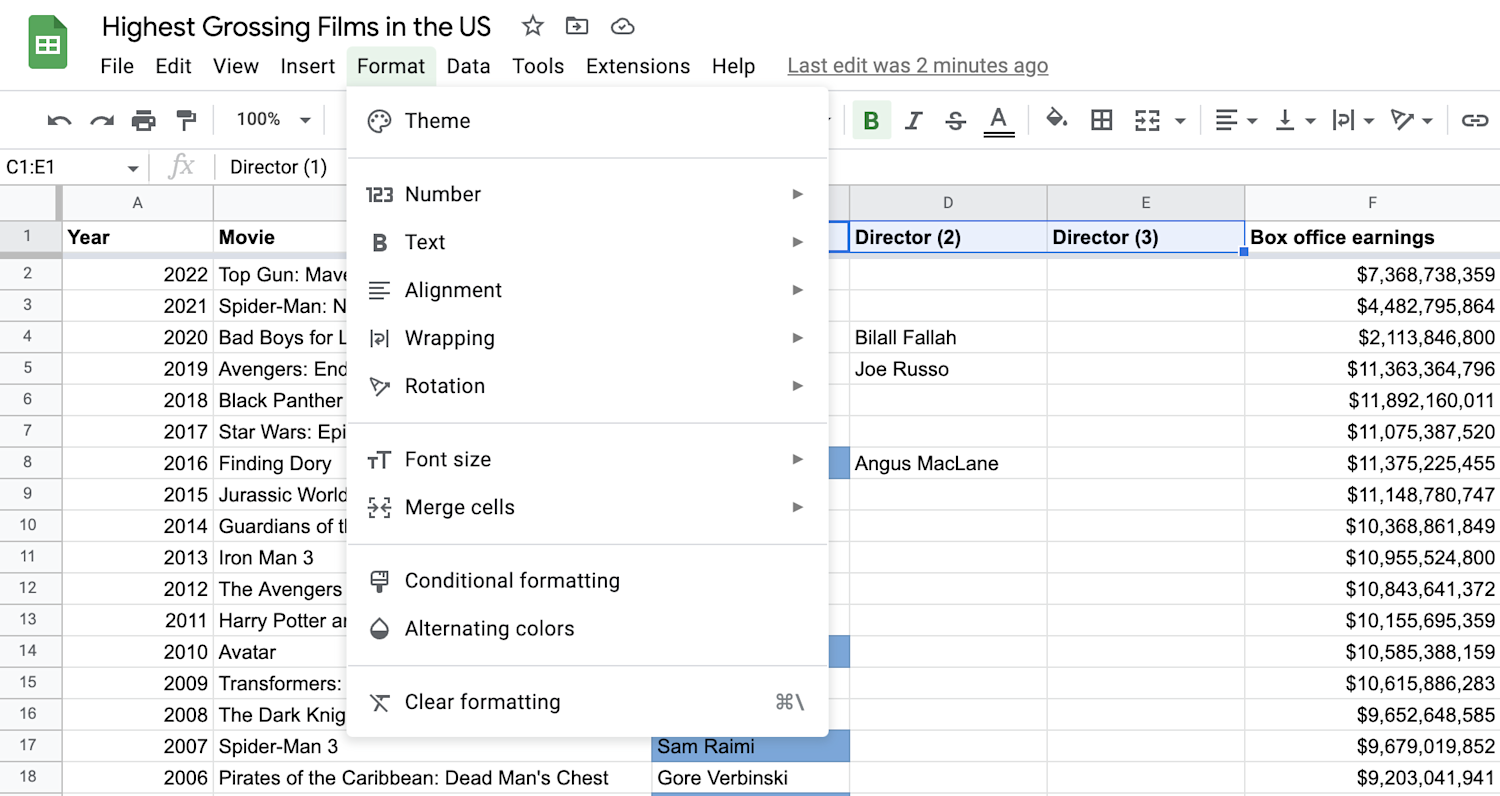Choose Alternating colors menu item
Screen dimensions: 1500x796
point(588,629)
